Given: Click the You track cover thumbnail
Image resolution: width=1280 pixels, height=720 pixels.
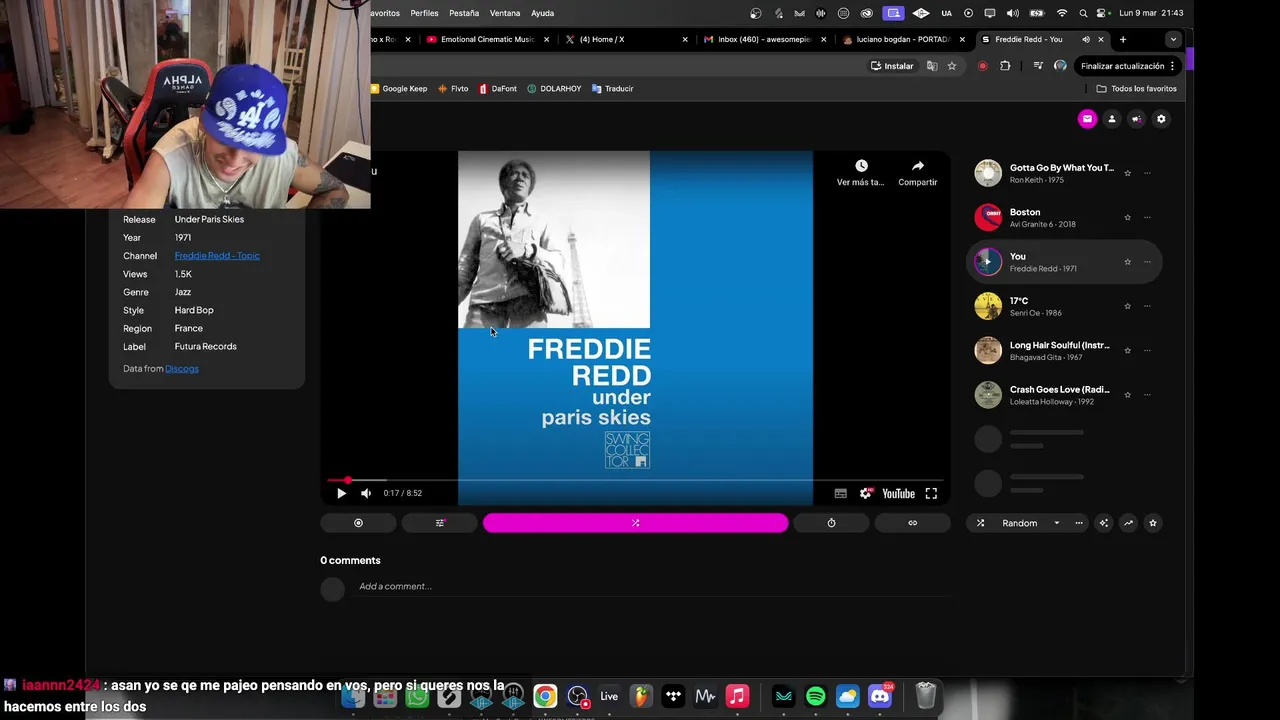Looking at the screenshot, I should tap(988, 262).
